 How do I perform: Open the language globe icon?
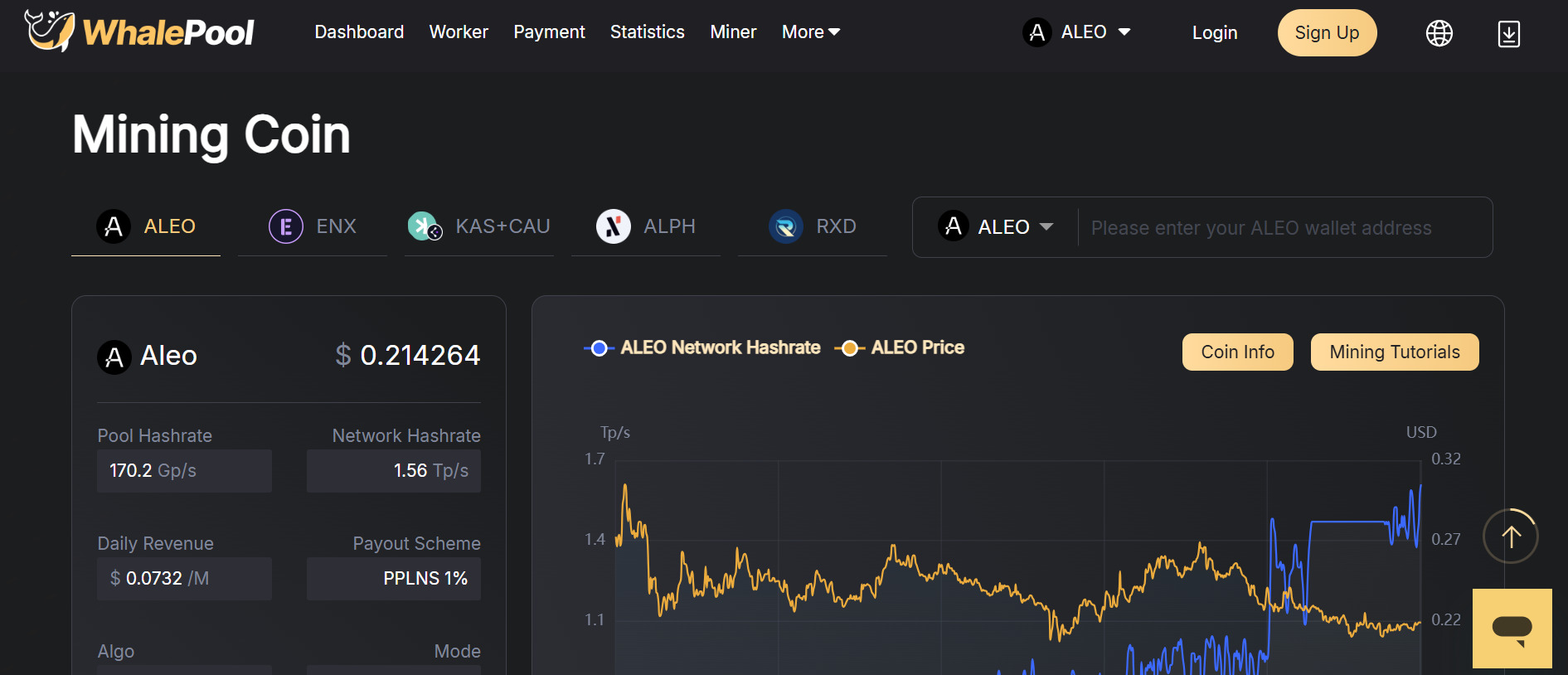tap(1439, 33)
